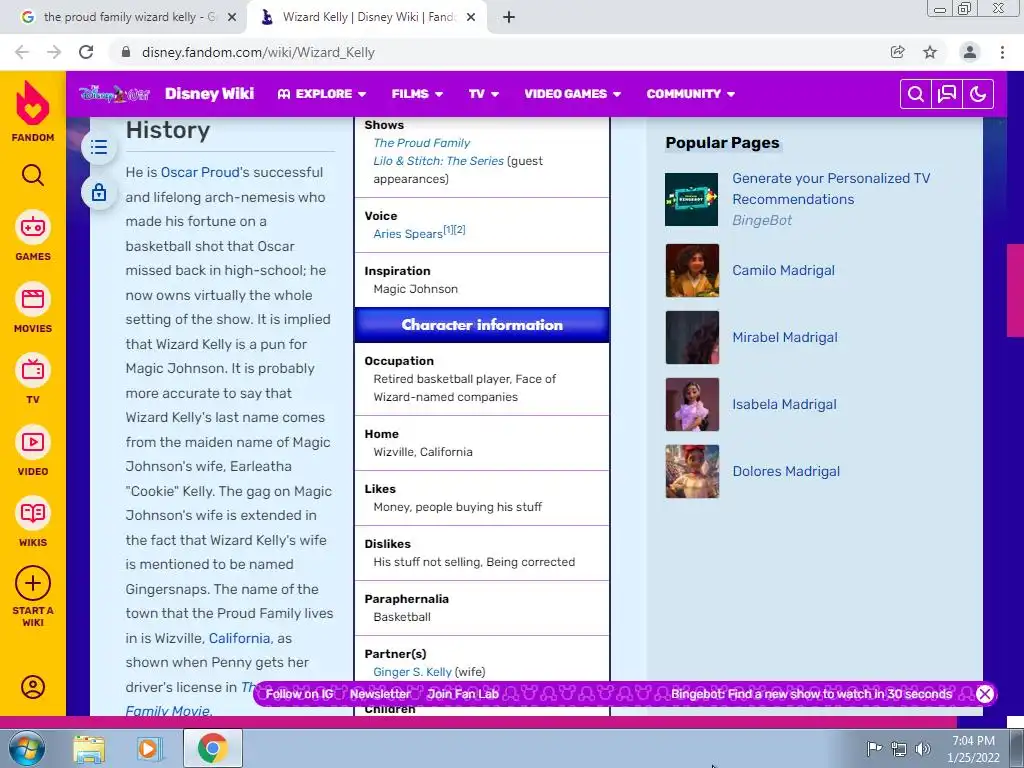Open a new browser tab

coord(509,18)
